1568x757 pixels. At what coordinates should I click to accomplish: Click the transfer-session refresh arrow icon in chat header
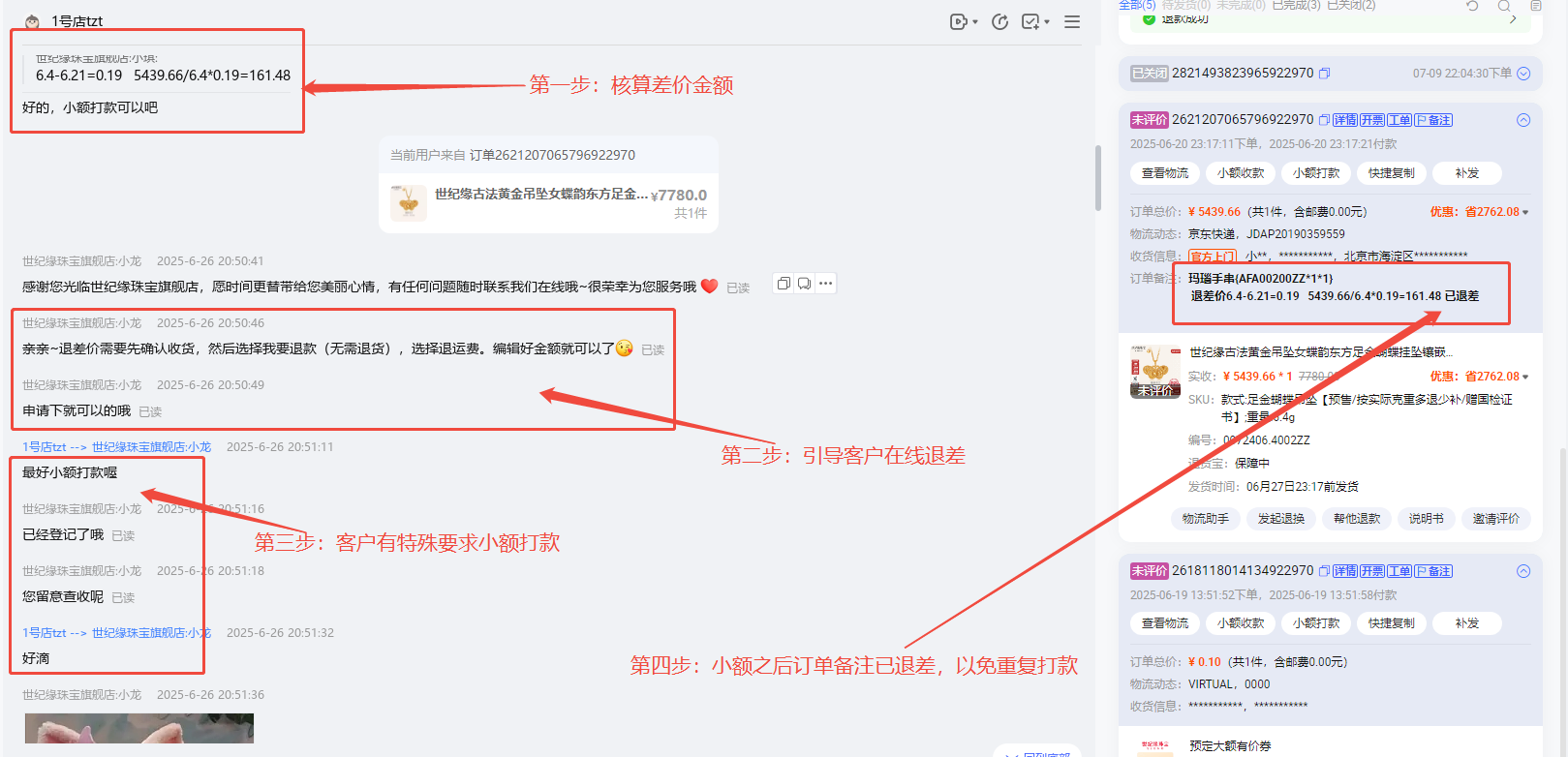tap(1000, 21)
